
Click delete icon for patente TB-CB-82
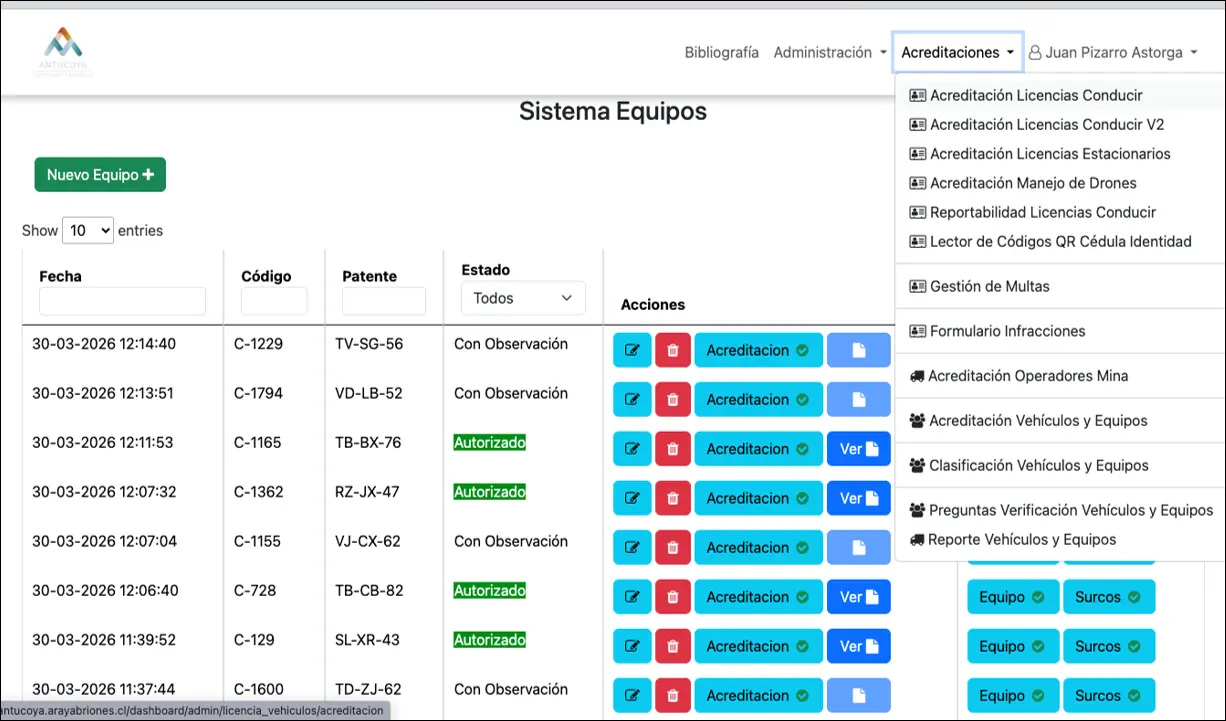pyautogui.click(x=673, y=597)
